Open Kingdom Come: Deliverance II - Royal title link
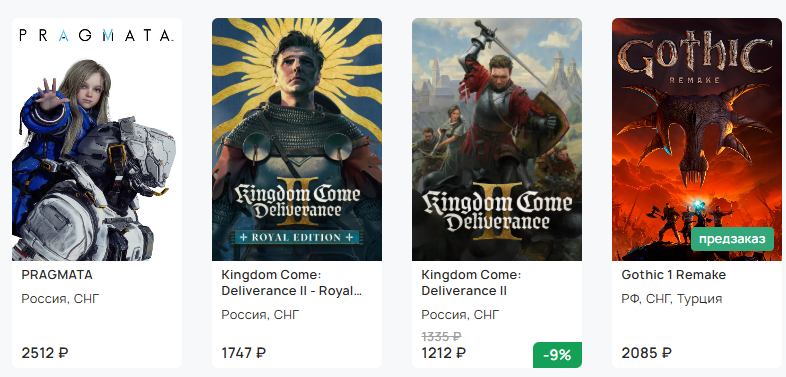This screenshot has width=786, height=377. coord(291,283)
